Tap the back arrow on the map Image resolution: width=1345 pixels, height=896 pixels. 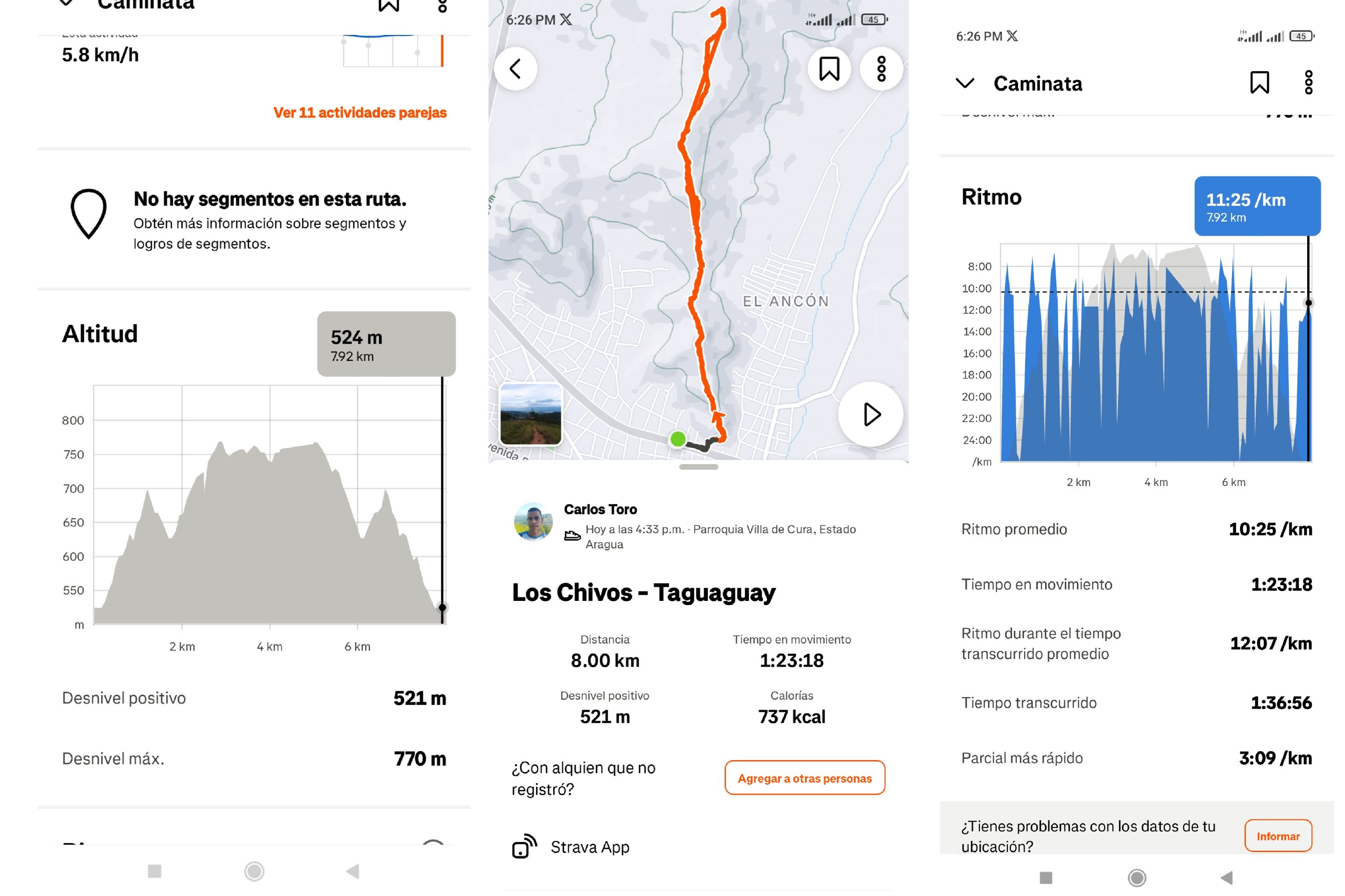pyautogui.click(x=515, y=69)
